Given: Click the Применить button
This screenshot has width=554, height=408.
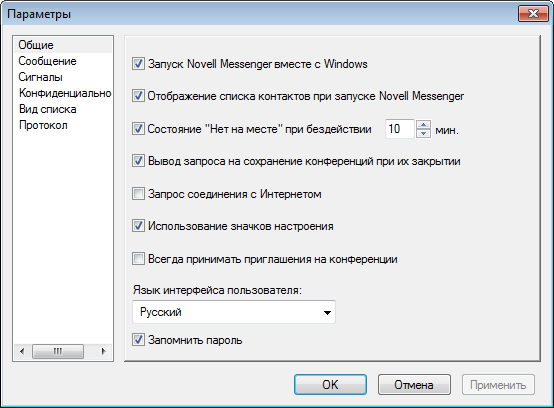Looking at the screenshot, I should point(498,385).
